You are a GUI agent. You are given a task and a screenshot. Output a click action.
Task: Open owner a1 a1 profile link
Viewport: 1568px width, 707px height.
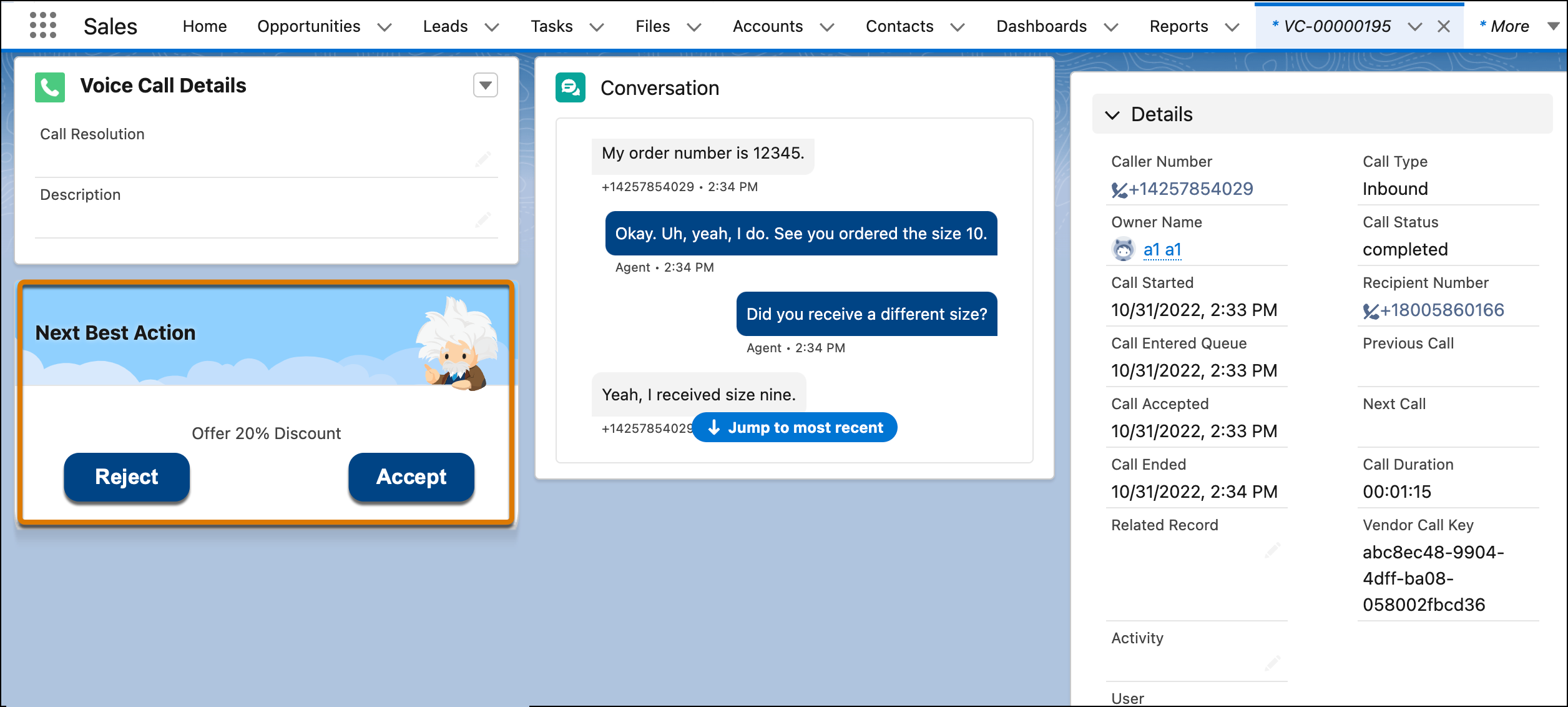coord(1162,250)
